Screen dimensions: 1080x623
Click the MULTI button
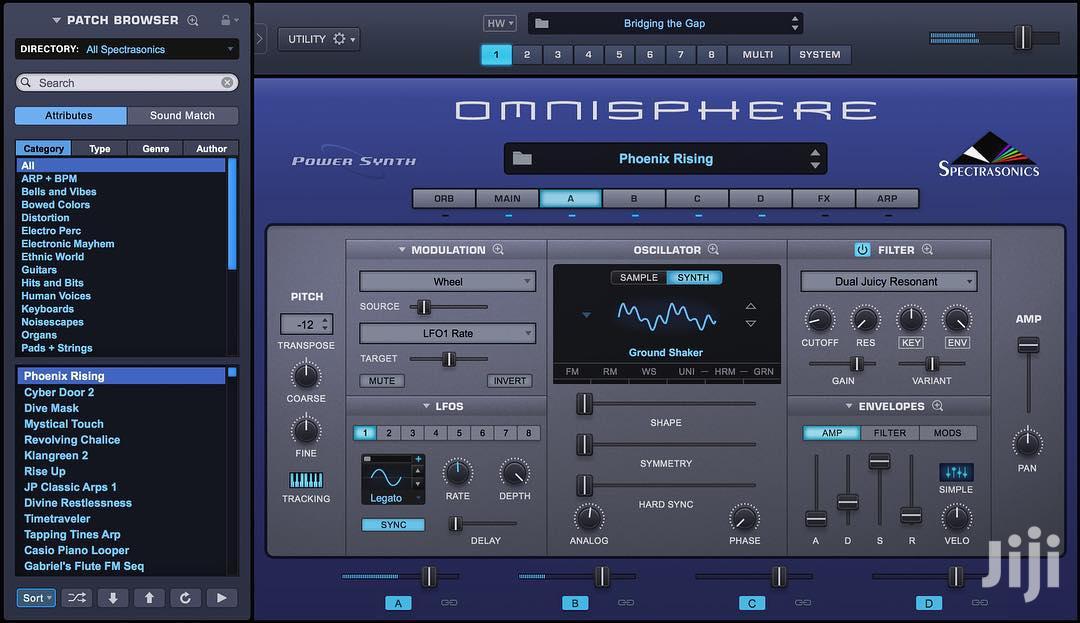tap(758, 54)
